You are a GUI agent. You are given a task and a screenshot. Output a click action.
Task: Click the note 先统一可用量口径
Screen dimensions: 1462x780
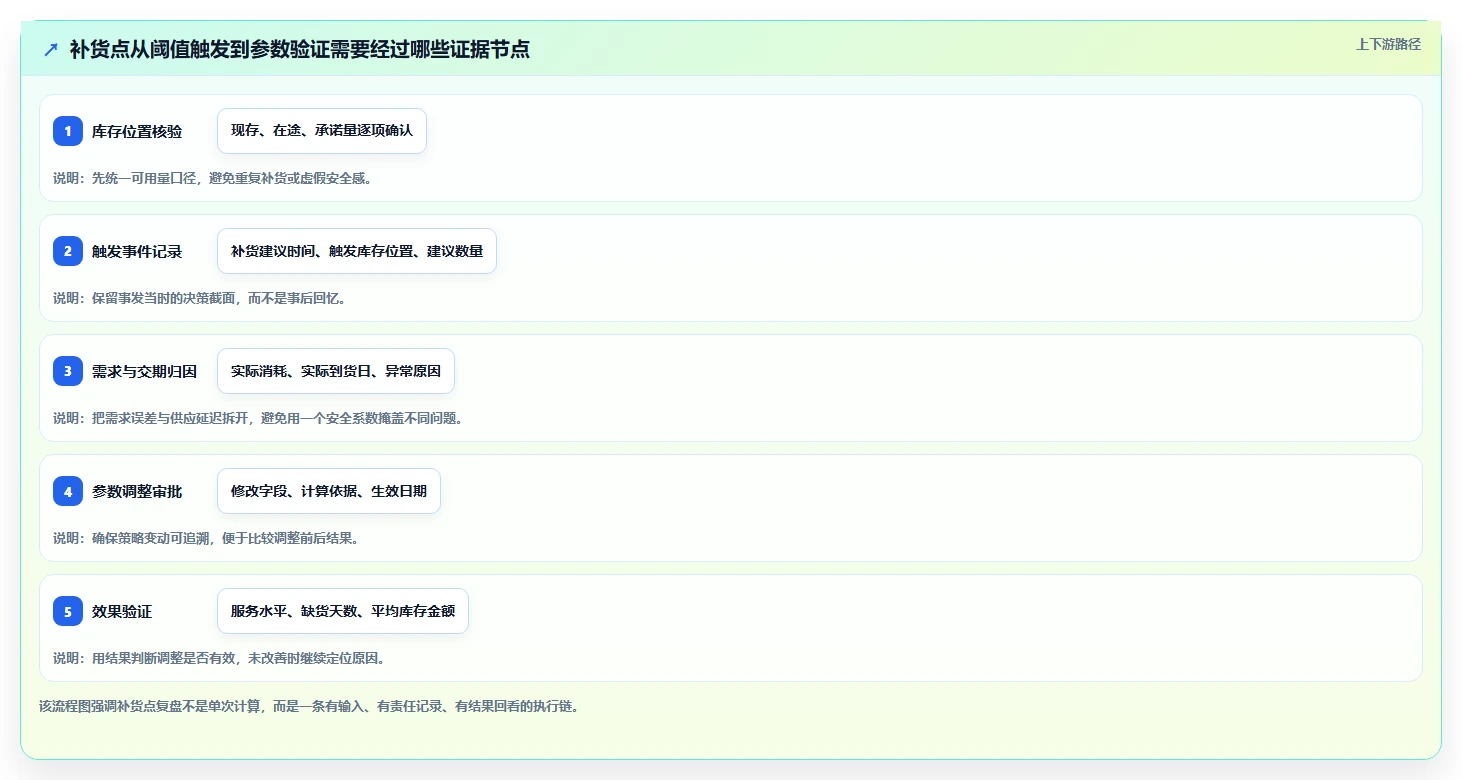pos(213,178)
